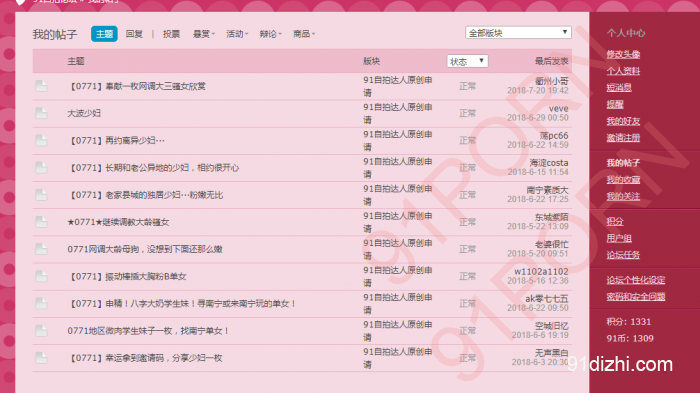Click last poster name 落pc66

pyautogui.click(x=554, y=135)
